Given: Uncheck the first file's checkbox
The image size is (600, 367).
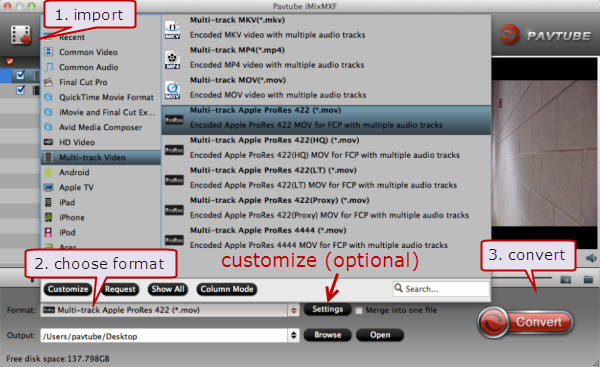Looking at the screenshot, I should [20, 75].
